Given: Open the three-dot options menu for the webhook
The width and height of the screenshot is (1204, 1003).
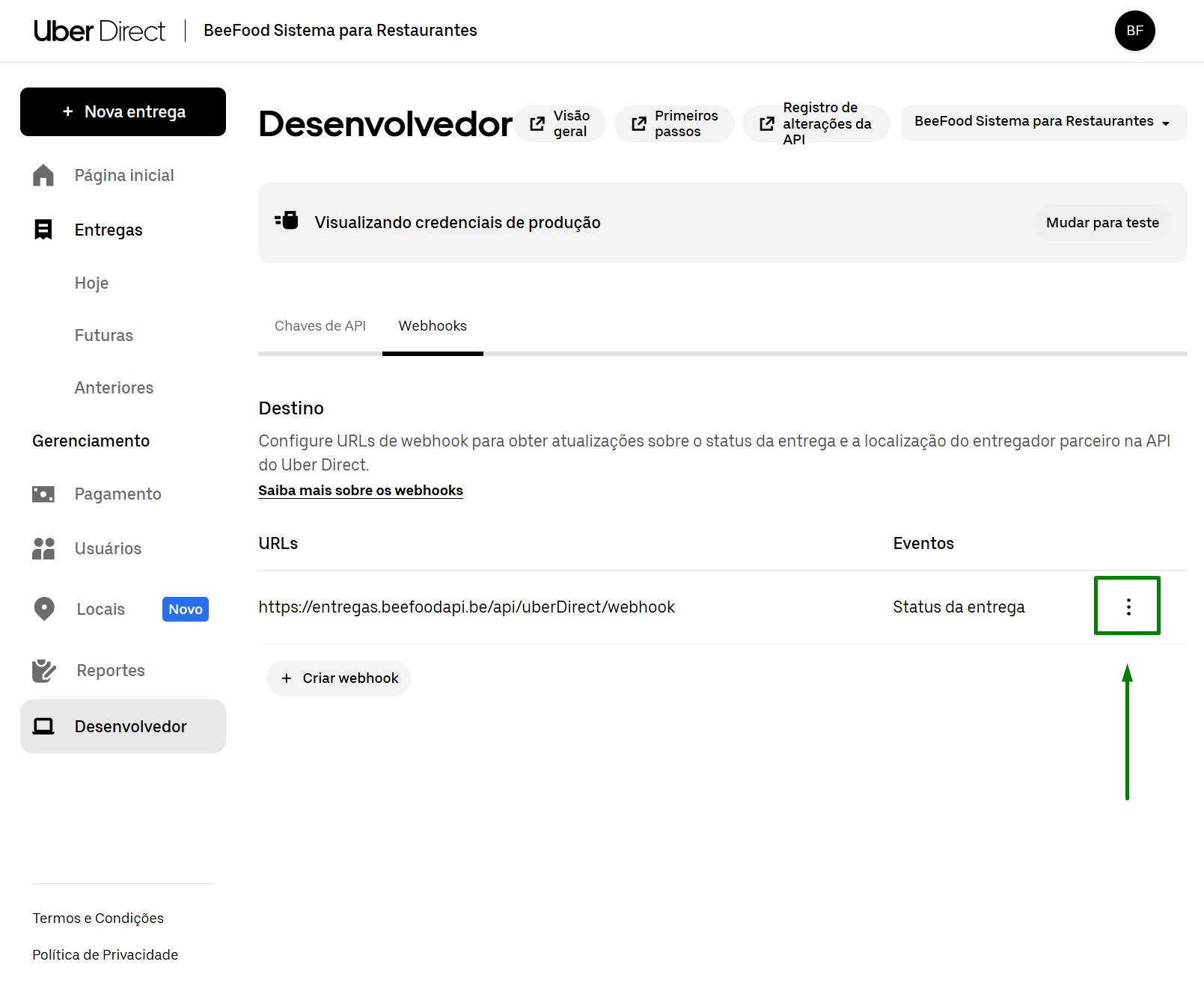Looking at the screenshot, I should click(1128, 607).
